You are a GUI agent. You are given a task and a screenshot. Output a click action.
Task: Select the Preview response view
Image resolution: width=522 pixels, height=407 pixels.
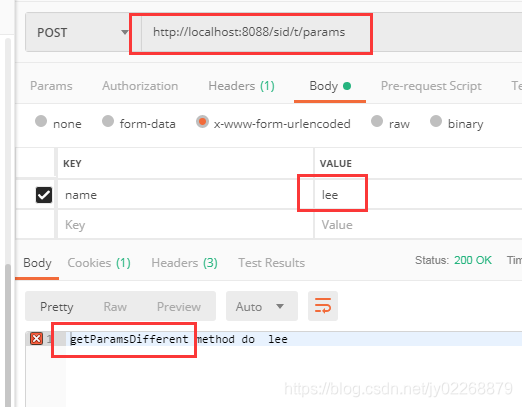tap(179, 307)
